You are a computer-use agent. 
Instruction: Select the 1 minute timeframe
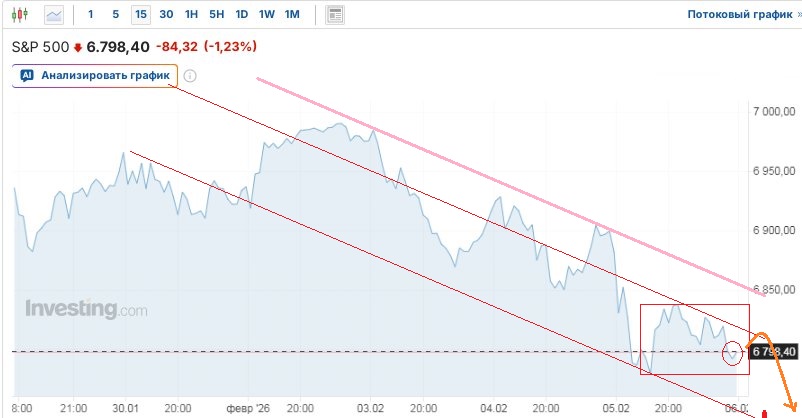91,15
